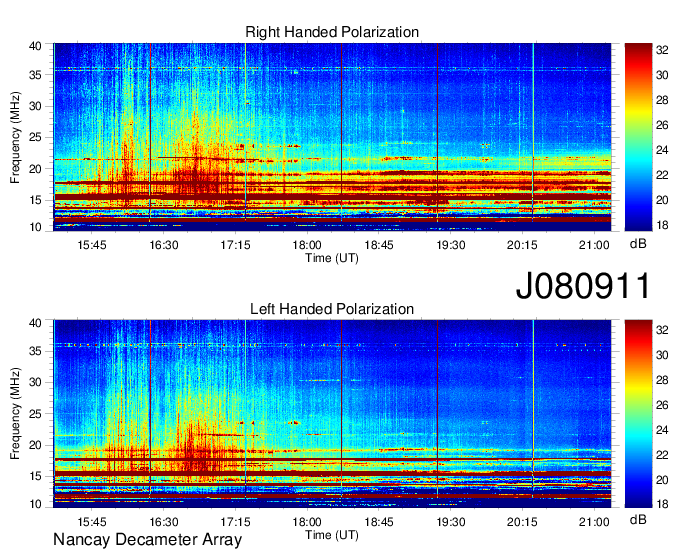
Task: Click the upper plot Time (UT) axis label
Action: 332,258
